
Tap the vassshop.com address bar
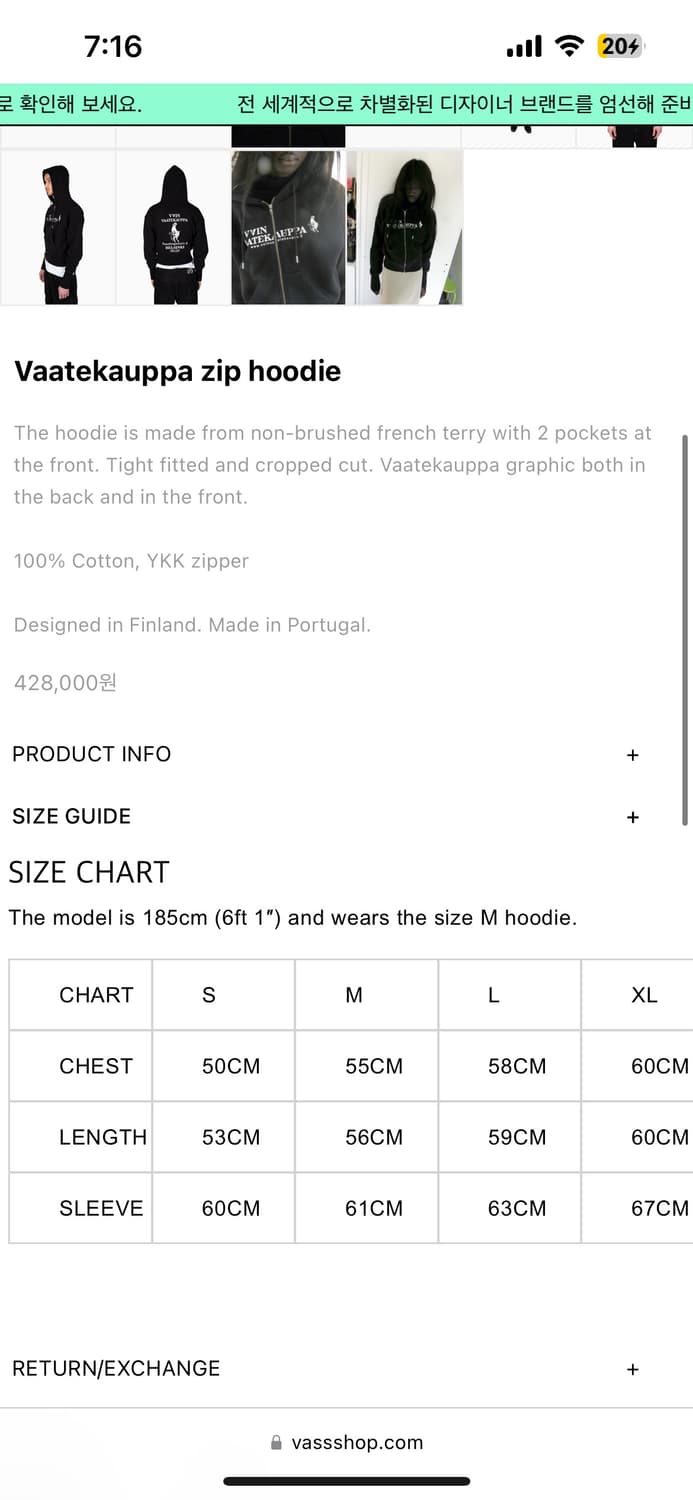tap(346, 1443)
